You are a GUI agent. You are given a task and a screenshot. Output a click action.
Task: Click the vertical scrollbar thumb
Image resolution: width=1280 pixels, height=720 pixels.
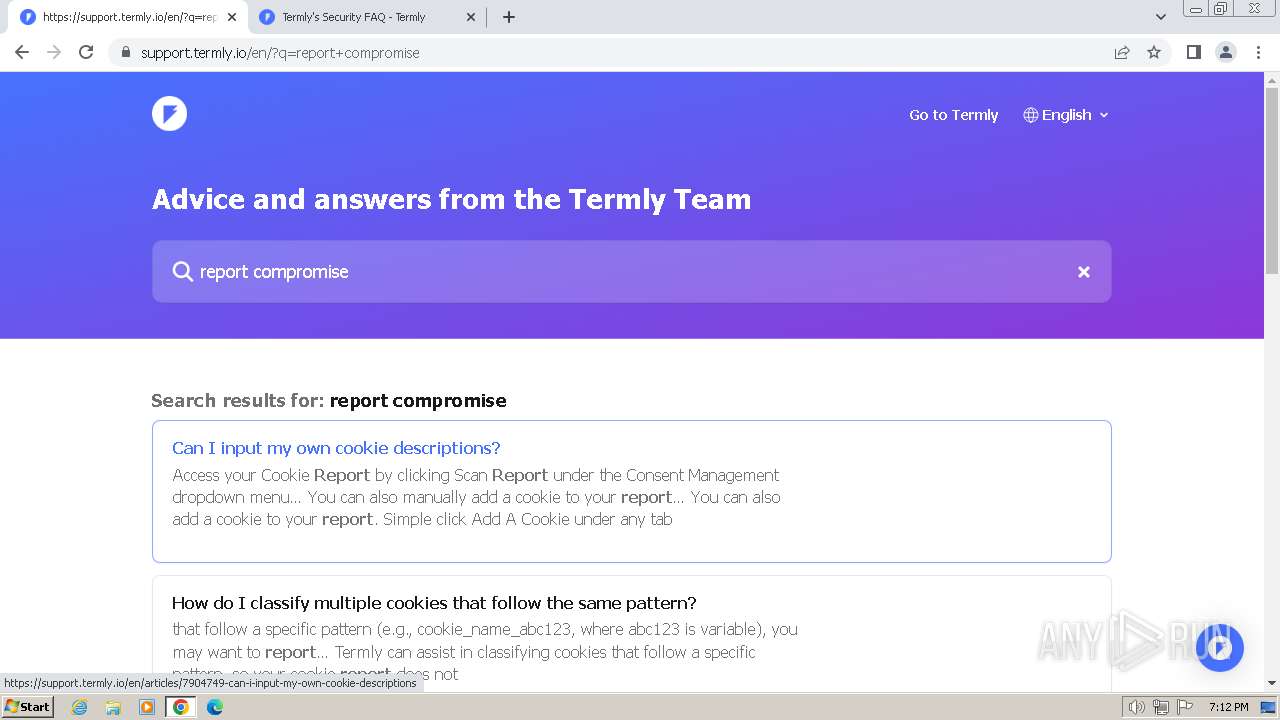pos(1272,180)
